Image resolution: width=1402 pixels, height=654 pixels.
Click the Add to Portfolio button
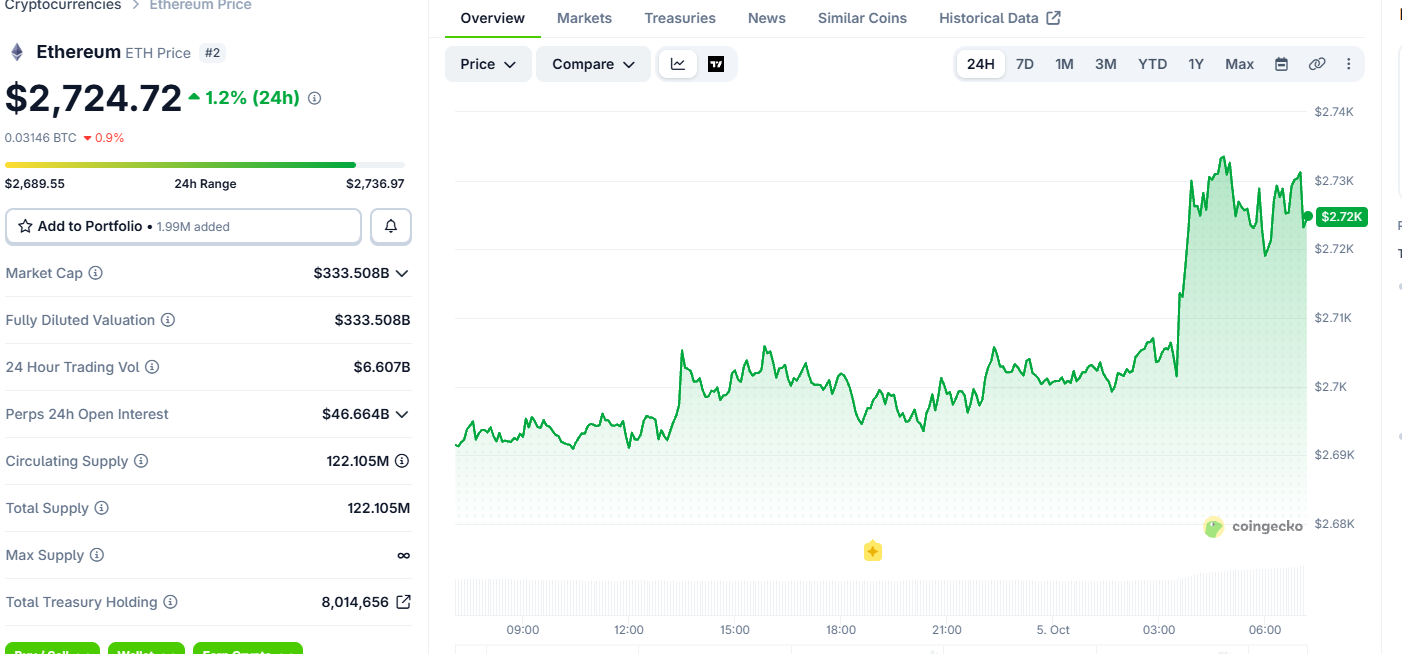[183, 227]
